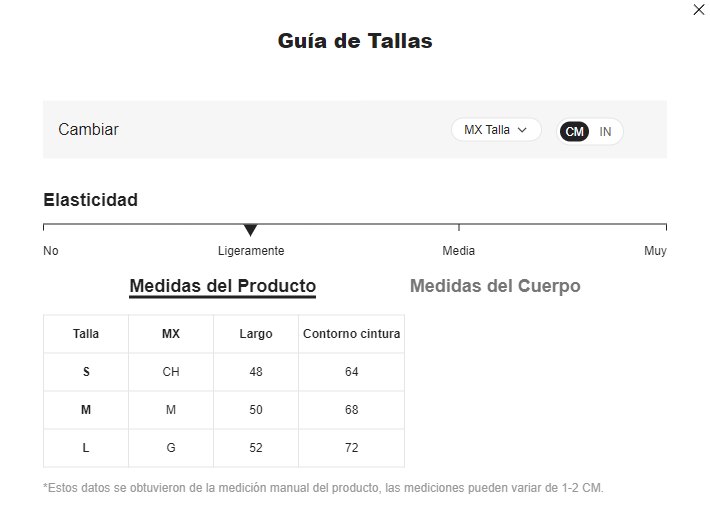Click the Contorno cintura column header
The image size is (710, 529).
click(351, 334)
